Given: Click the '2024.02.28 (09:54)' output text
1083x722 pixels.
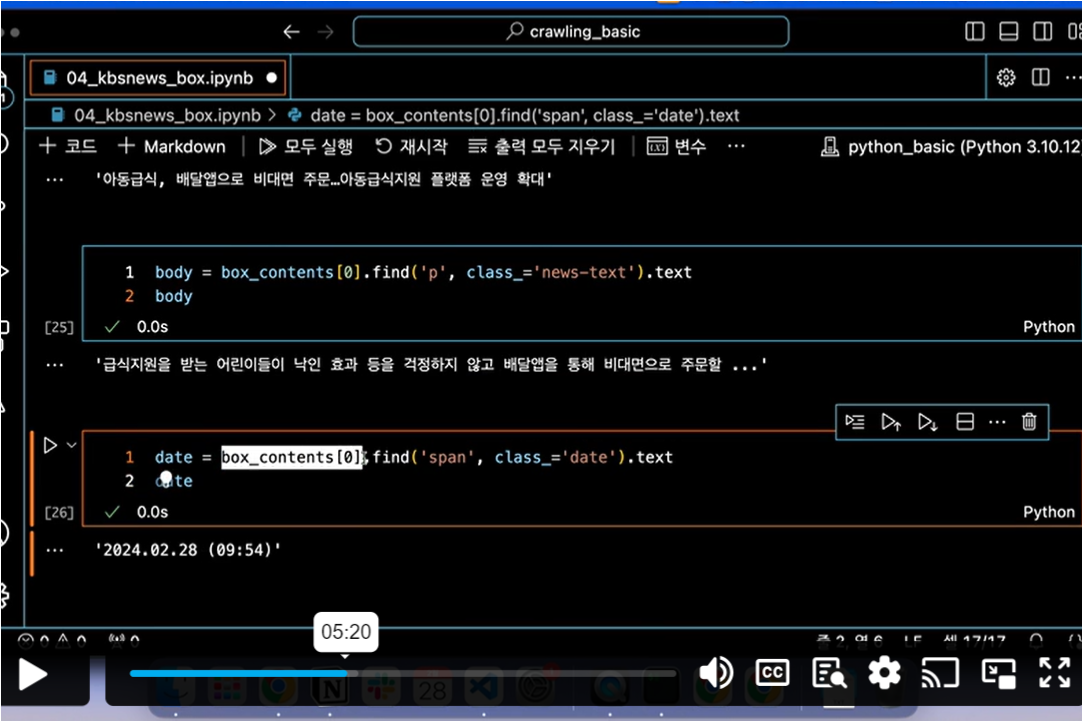Looking at the screenshot, I should click(188, 550).
